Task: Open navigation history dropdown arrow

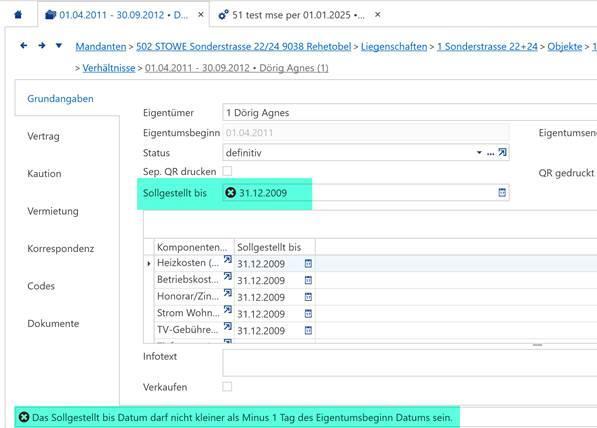Action: [x=59, y=46]
